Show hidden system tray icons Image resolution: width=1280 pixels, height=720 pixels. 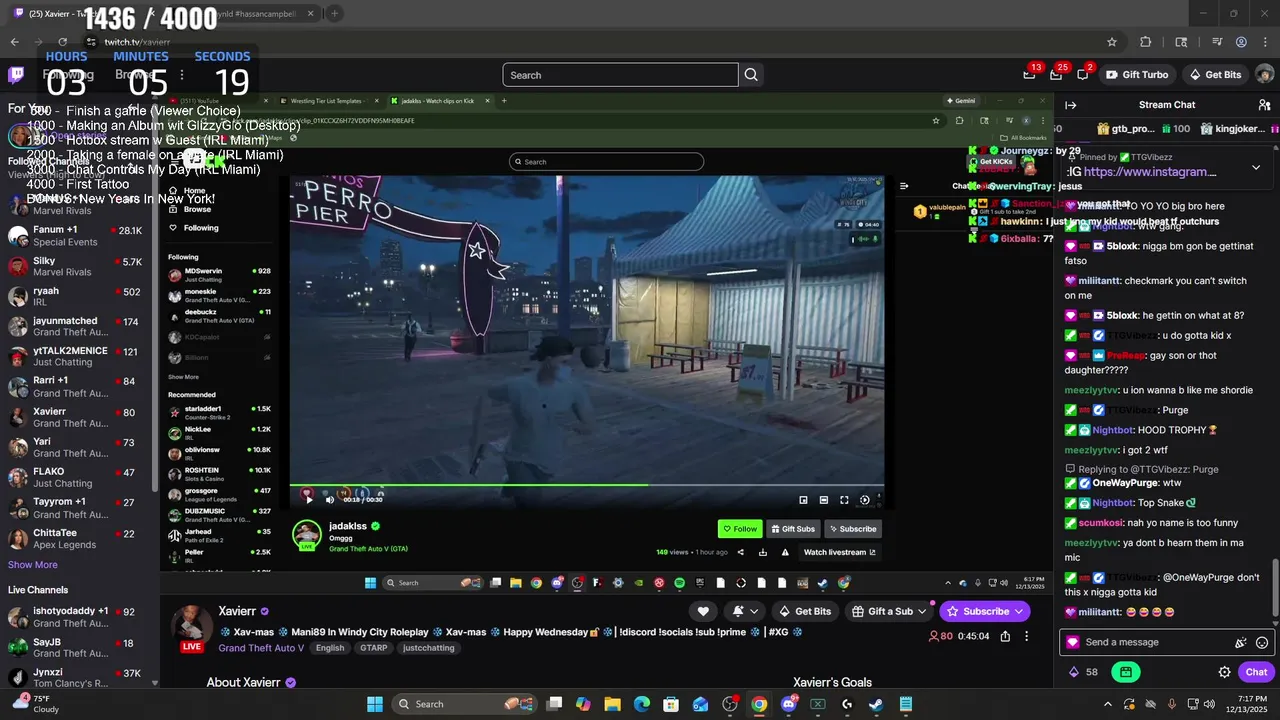[x=1107, y=704]
